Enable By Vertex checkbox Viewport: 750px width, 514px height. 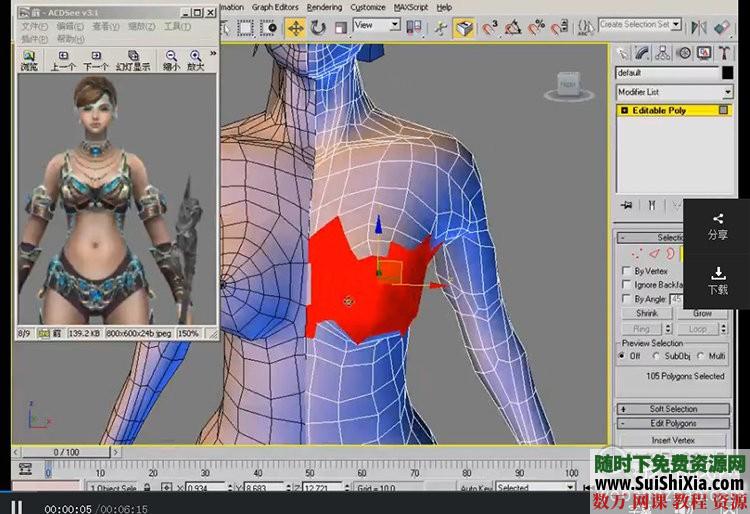pyautogui.click(x=626, y=271)
